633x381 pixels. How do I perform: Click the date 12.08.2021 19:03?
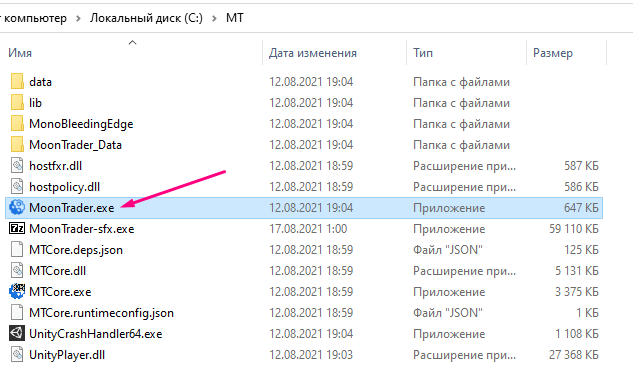(x=311, y=354)
